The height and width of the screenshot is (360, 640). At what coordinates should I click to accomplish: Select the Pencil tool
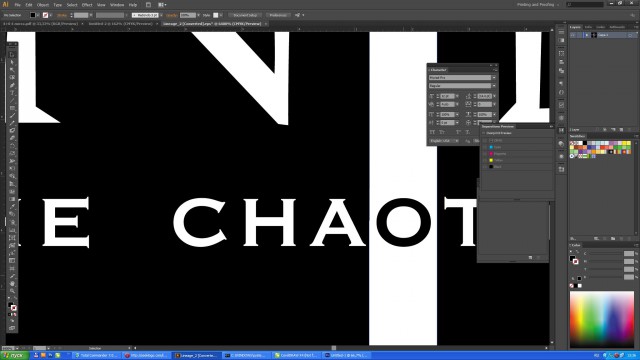coord(12,123)
